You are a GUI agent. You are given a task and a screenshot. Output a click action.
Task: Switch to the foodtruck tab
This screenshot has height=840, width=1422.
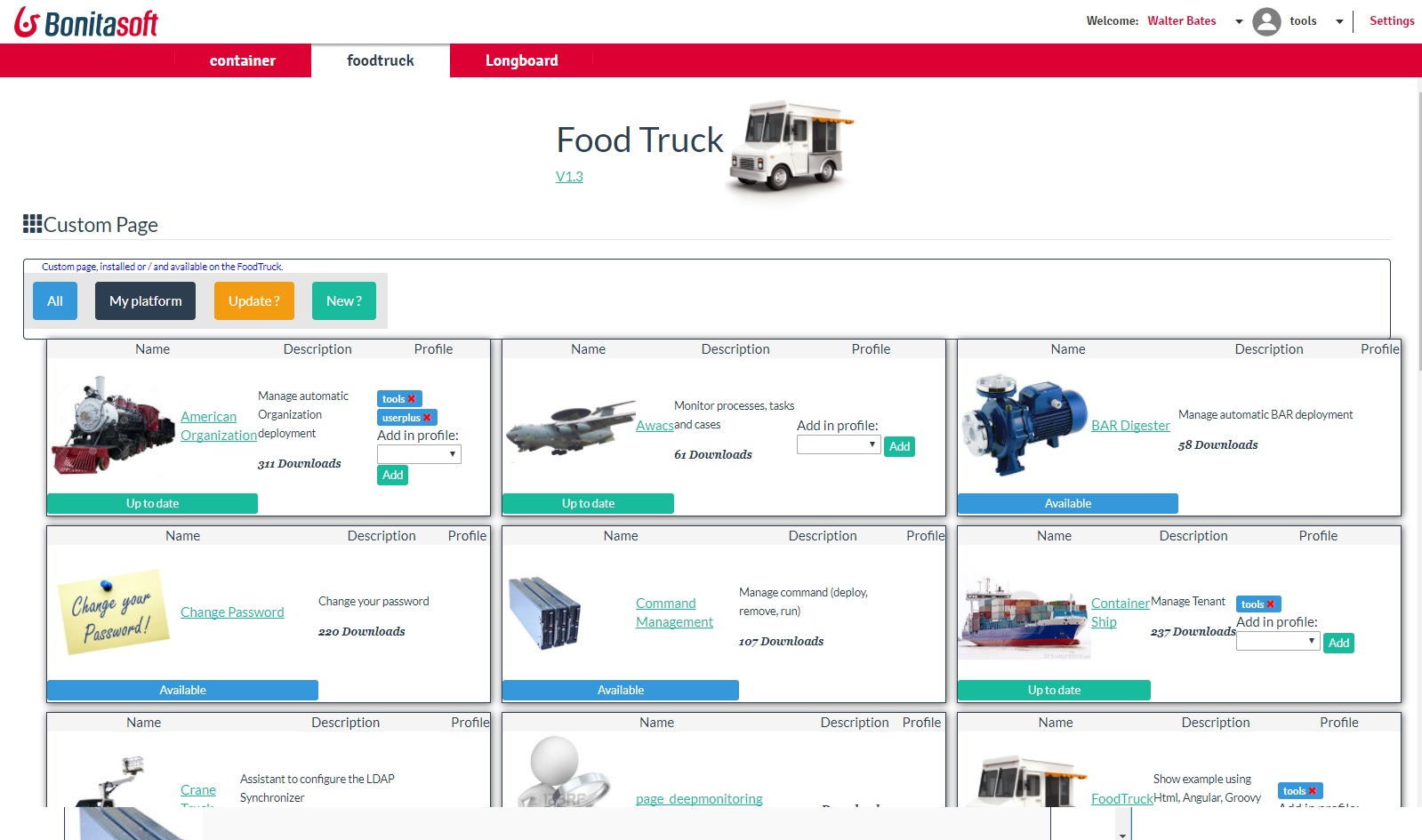pyautogui.click(x=381, y=60)
